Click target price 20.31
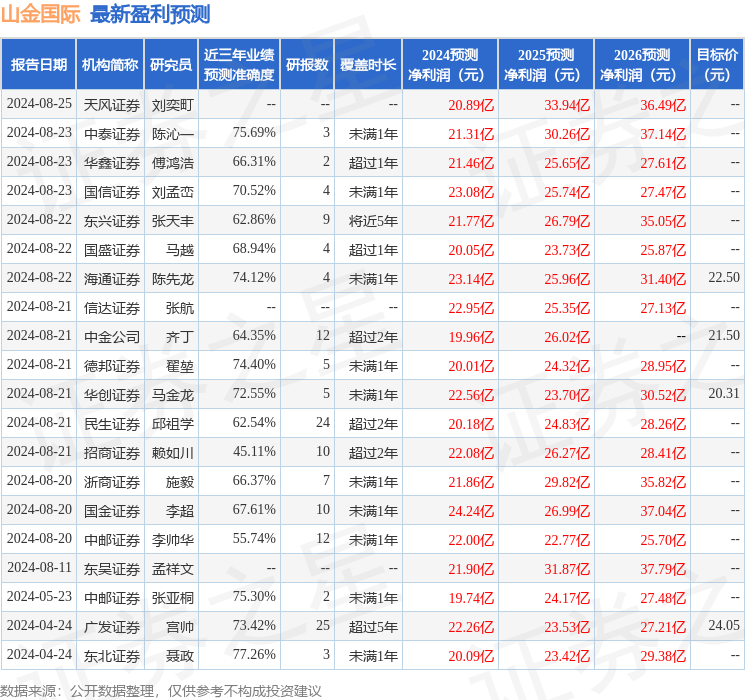This screenshot has height=700, width=745. tap(724, 393)
